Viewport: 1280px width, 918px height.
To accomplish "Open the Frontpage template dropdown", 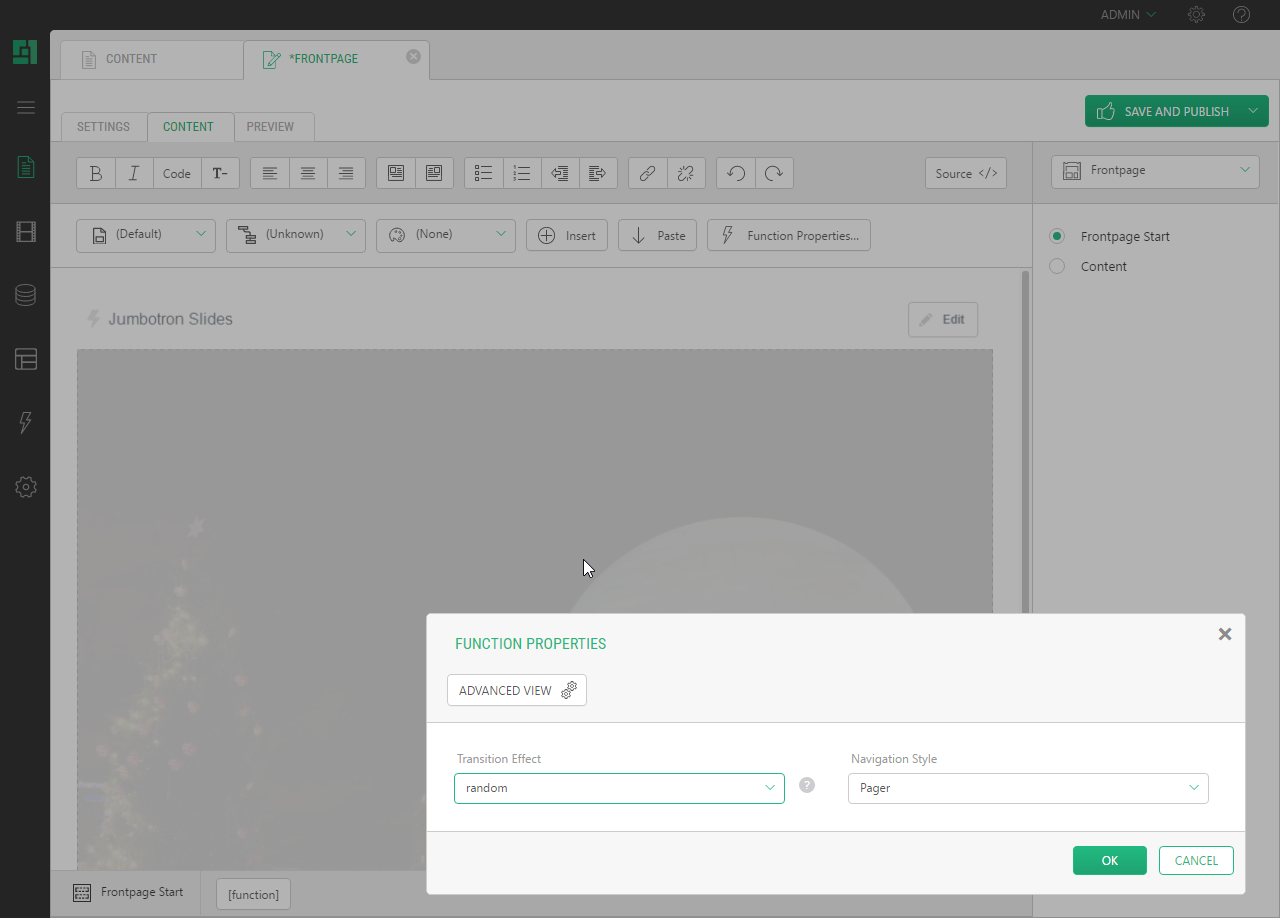I will 1155,171.
